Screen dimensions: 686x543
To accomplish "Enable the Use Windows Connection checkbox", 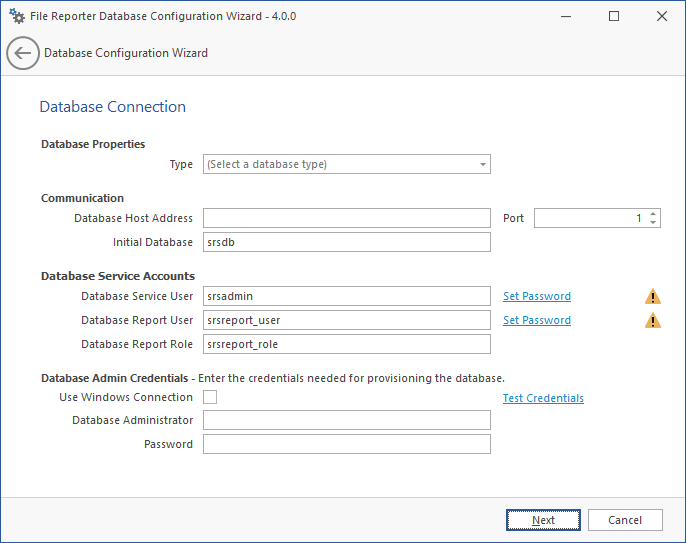I will pyautogui.click(x=210, y=397).
